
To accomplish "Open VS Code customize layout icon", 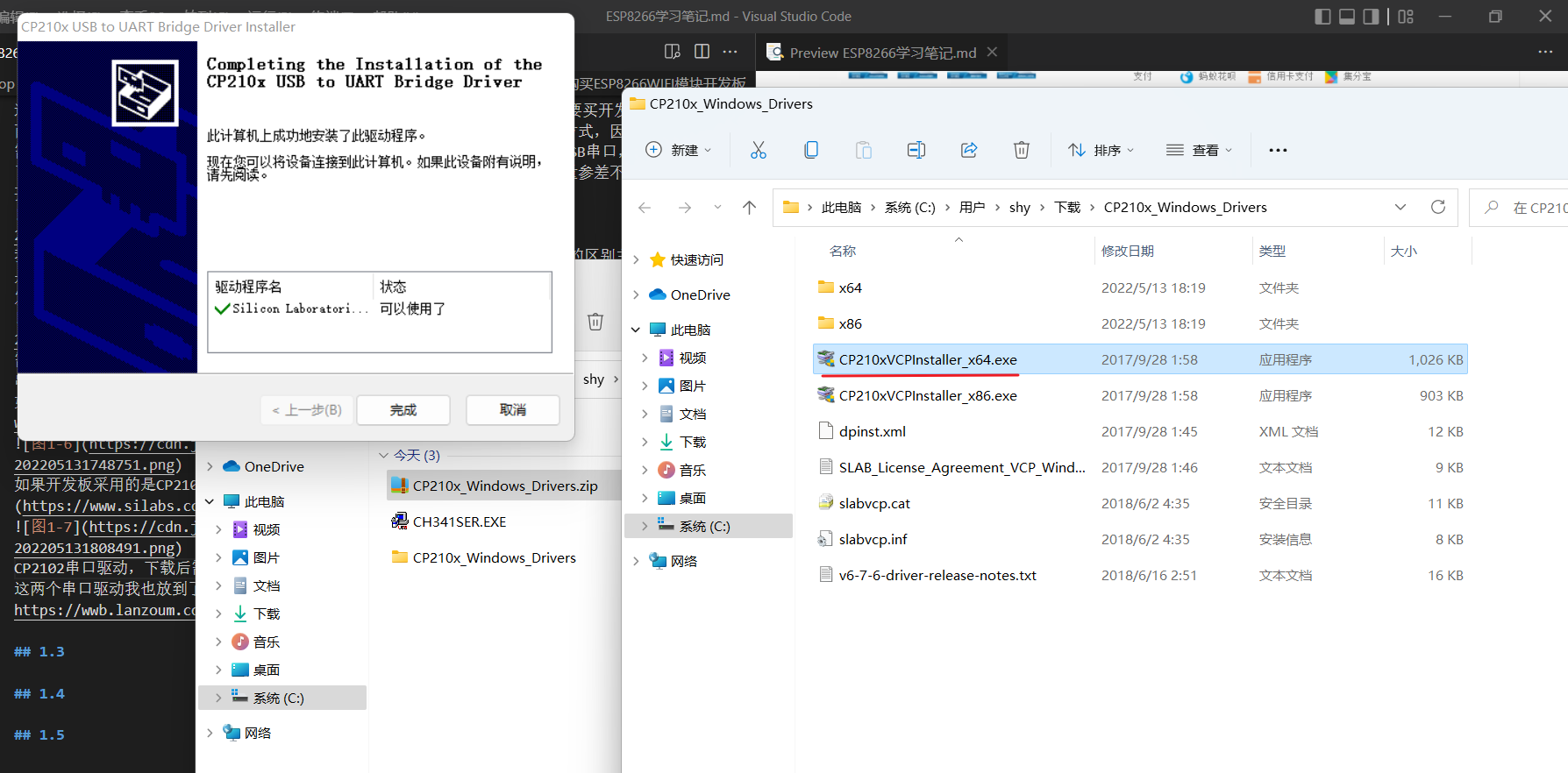I will tap(1406, 17).
